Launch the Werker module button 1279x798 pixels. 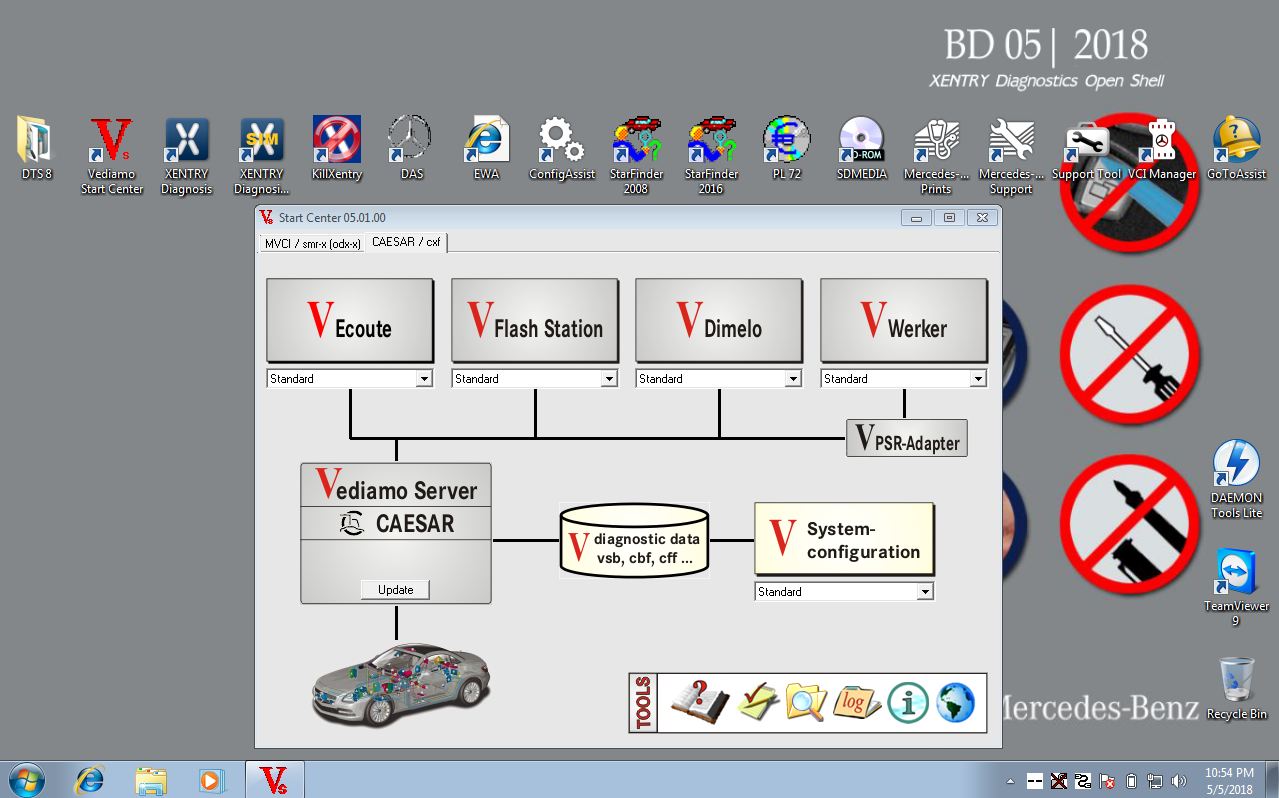click(x=904, y=320)
